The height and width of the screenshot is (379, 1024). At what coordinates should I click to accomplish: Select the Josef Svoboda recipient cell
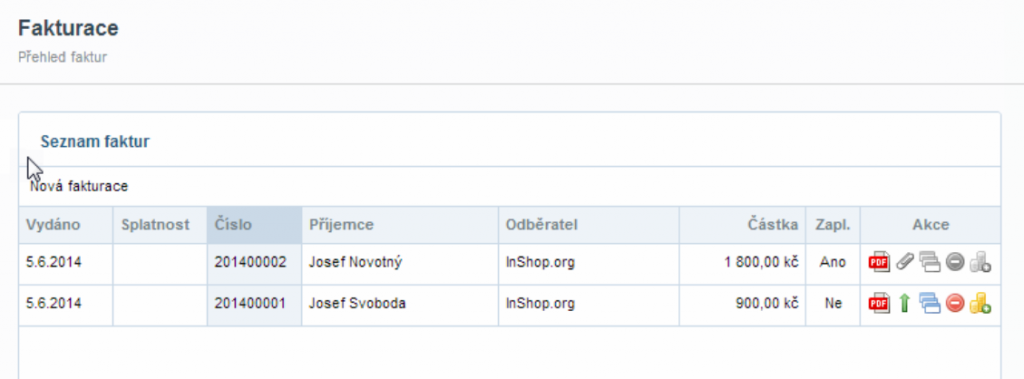point(400,305)
